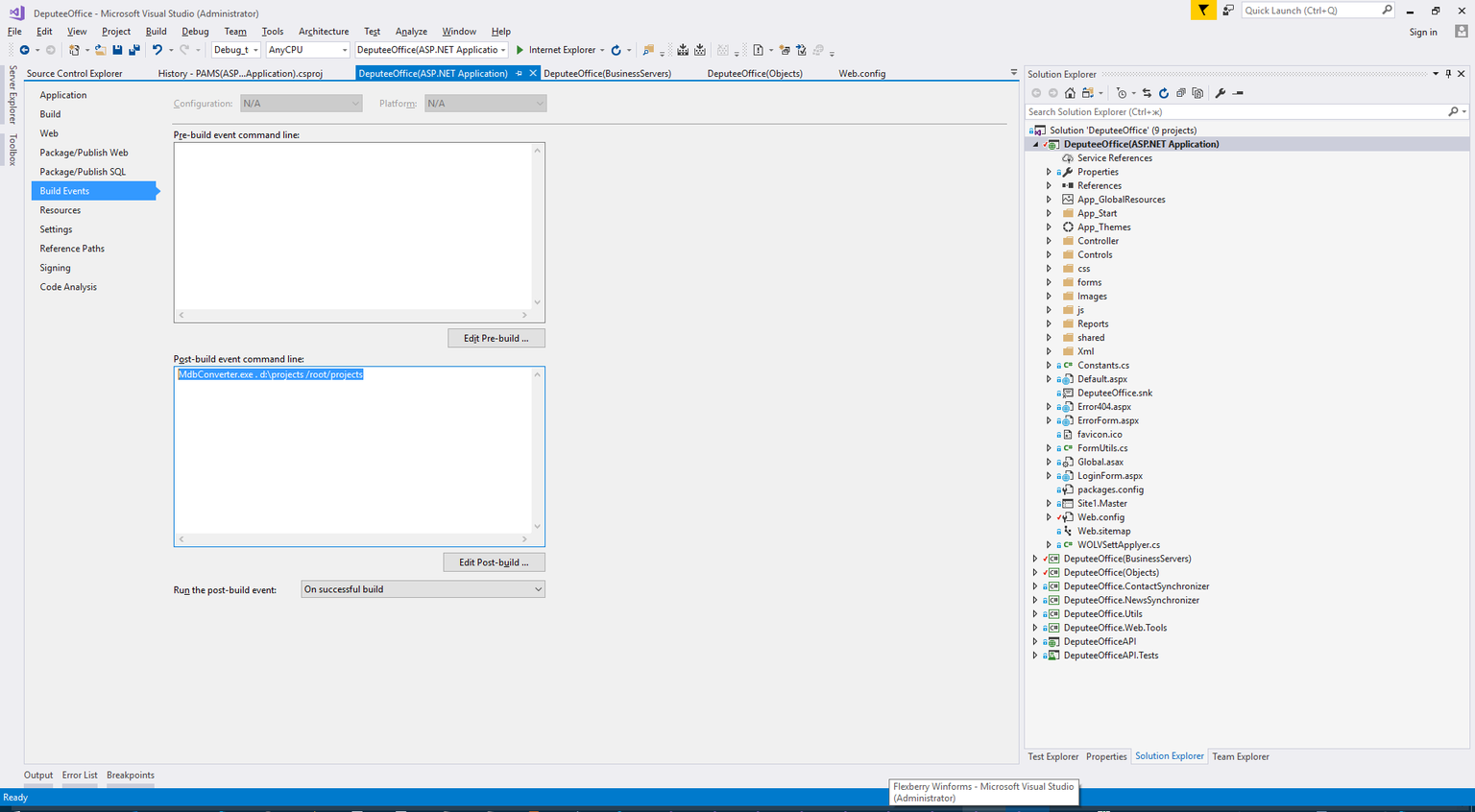Click Pending Changes Filter clock icon
Screen dimensions: 1475x812
[x=1121, y=93]
